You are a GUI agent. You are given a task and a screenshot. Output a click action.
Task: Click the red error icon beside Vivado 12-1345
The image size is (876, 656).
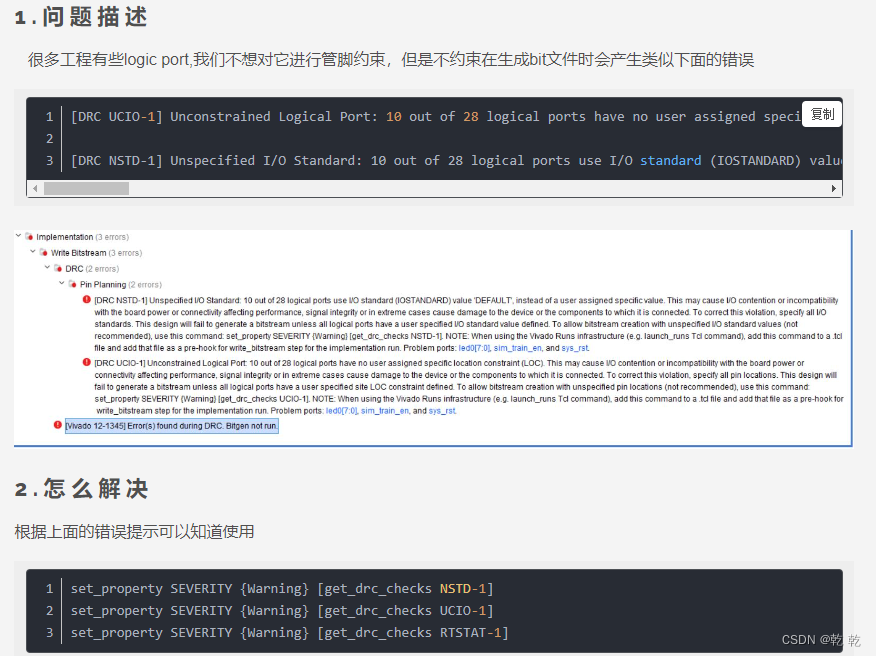click(x=58, y=425)
